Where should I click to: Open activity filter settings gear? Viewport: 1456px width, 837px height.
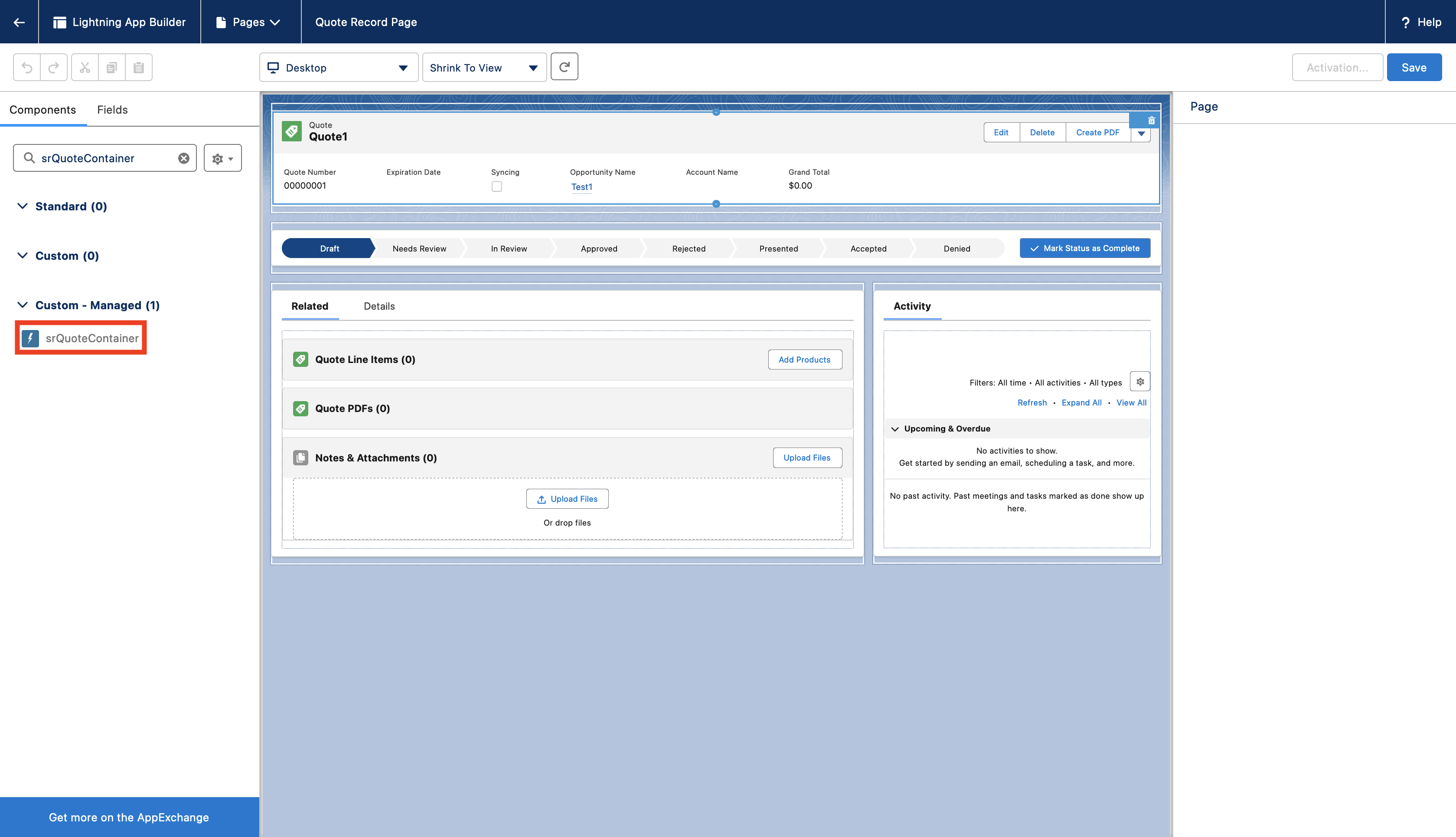[1140, 381]
